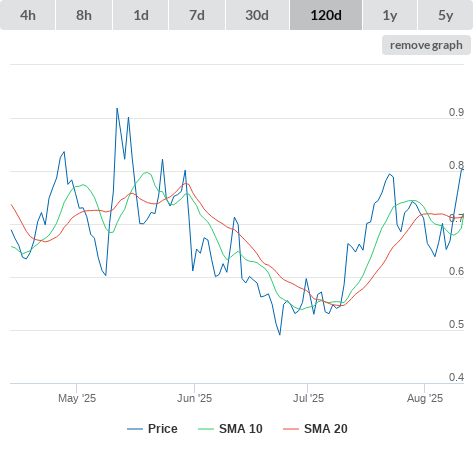Click the Jun '25 axis label
The height and width of the screenshot is (455, 474).
tap(194, 398)
